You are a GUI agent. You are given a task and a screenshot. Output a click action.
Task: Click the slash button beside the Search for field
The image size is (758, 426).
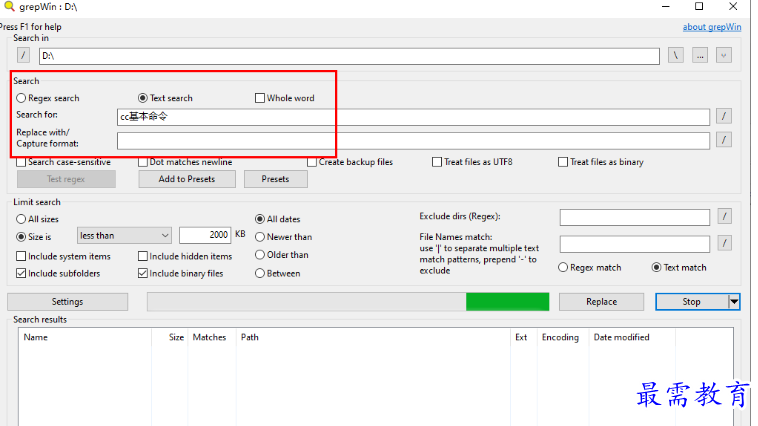coord(724,116)
